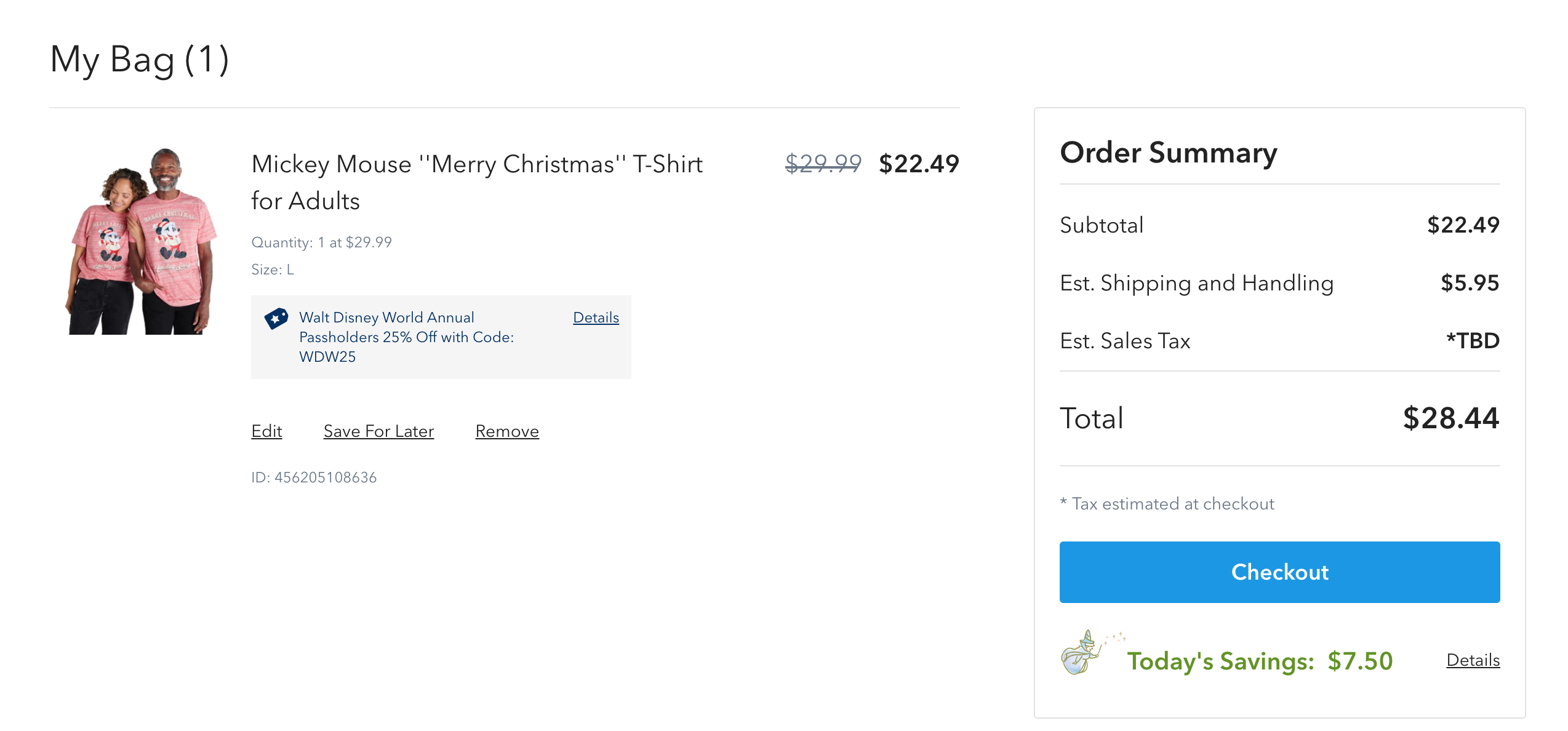Click the $28.44 order total amount
This screenshot has height=731, width=1568.
pos(1450,418)
